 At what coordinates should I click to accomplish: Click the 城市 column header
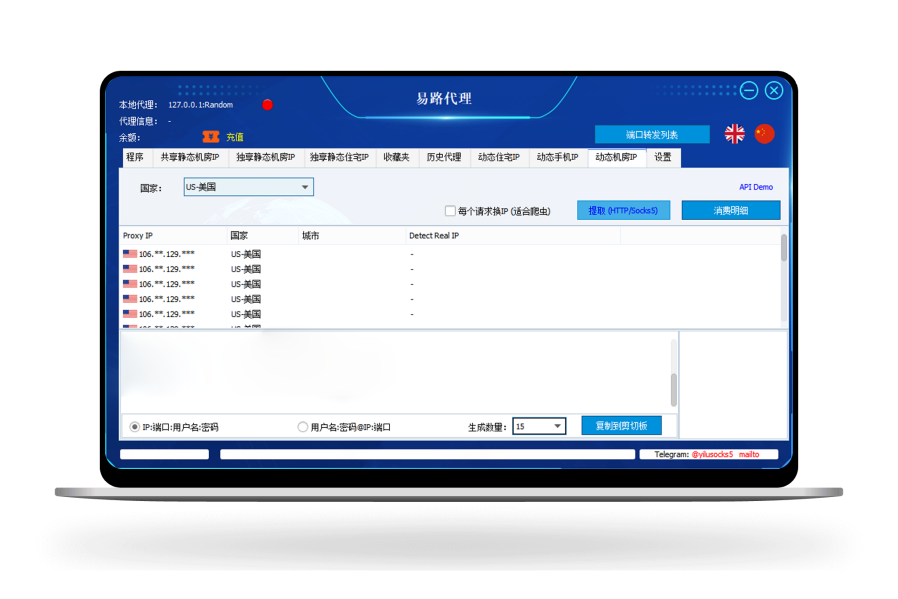352,235
